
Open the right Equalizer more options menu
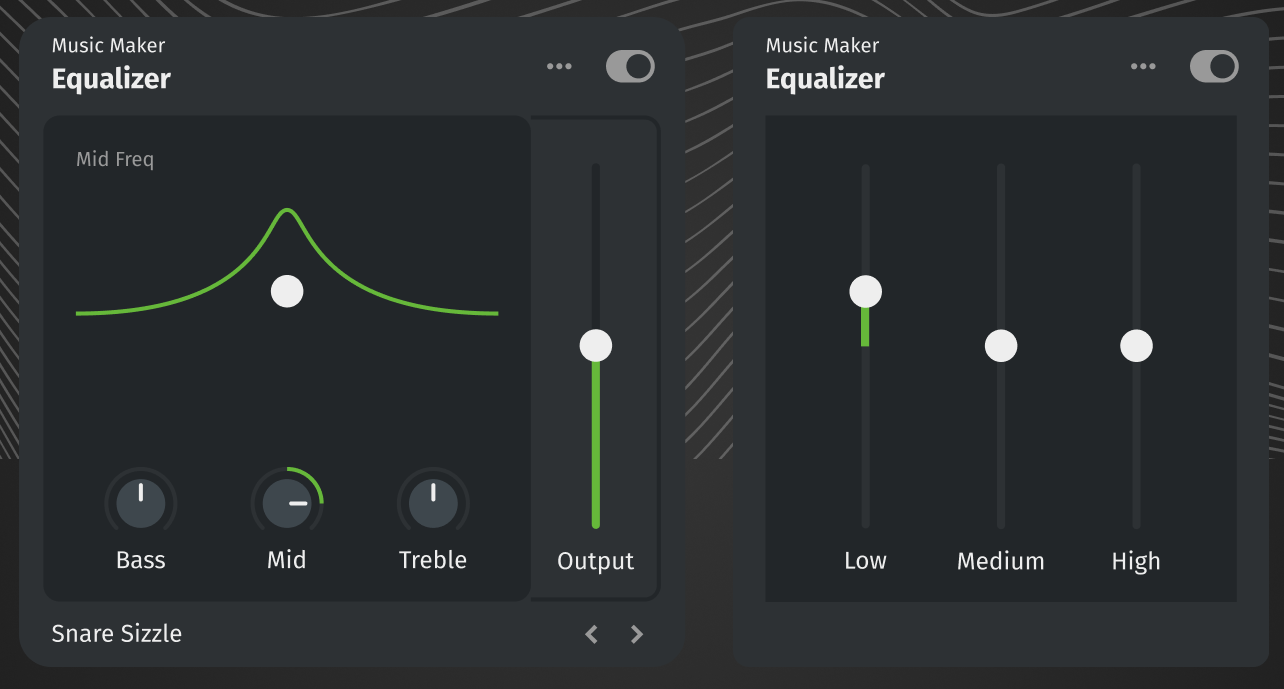click(x=1143, y=67)
